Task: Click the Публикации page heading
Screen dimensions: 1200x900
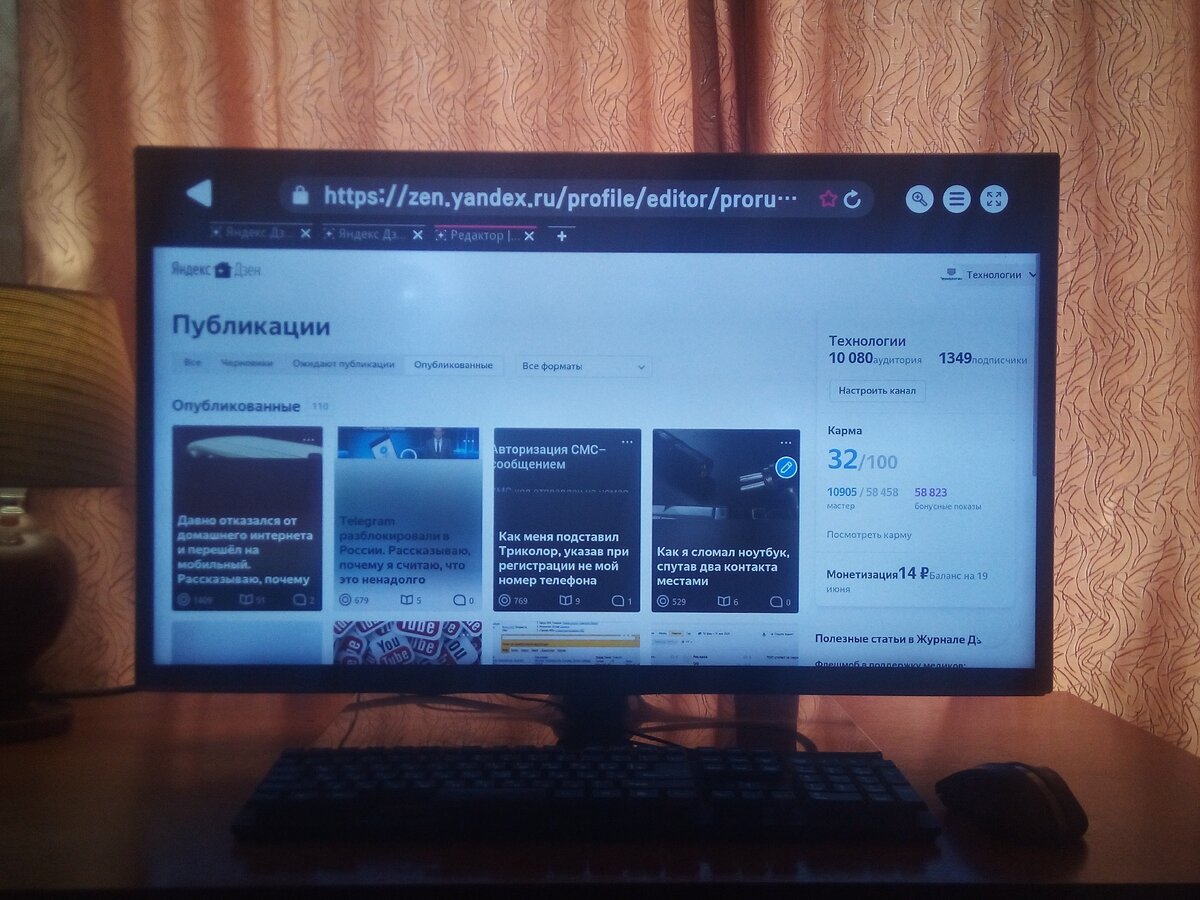Action: pyautogui.click(x=251, y=326)
